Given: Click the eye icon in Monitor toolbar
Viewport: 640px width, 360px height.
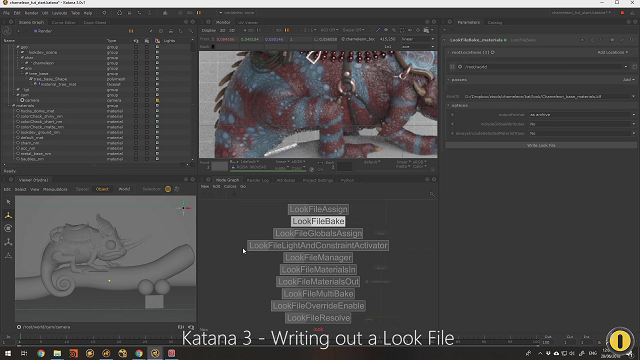Looking at the screenshot, I should (x=386, y=30).
